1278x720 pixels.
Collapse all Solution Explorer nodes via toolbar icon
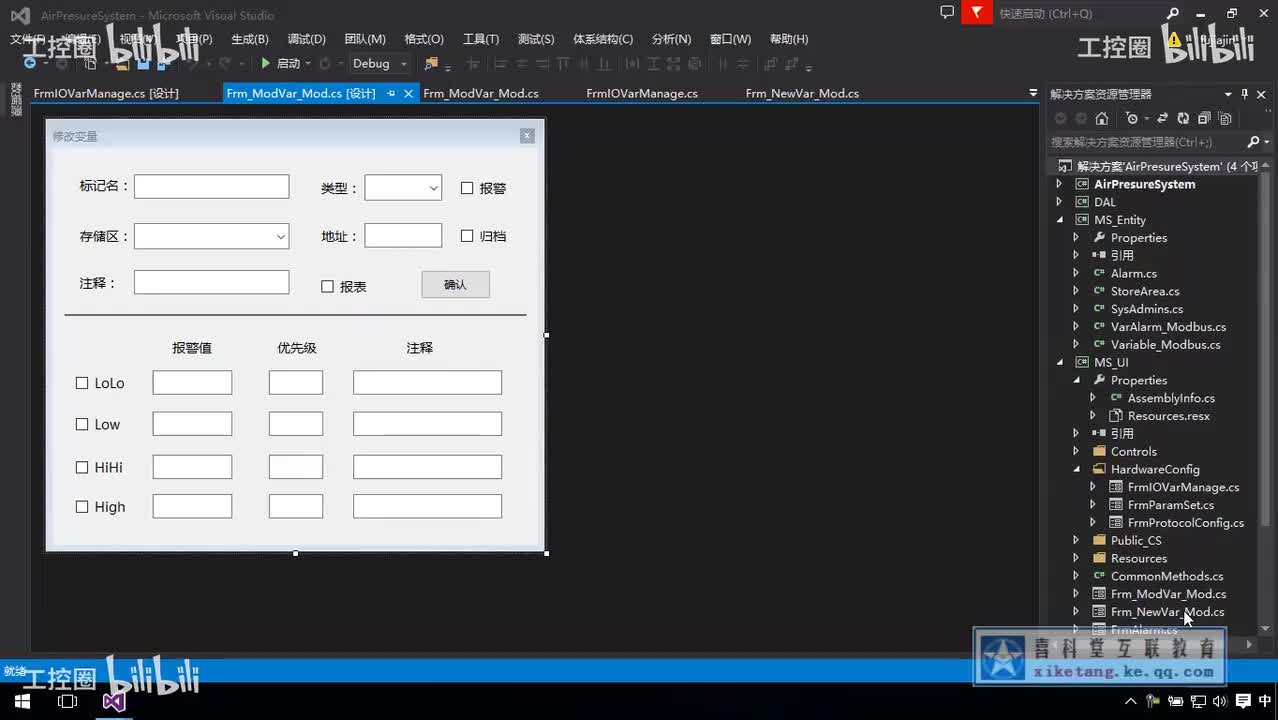point(1204,118)
